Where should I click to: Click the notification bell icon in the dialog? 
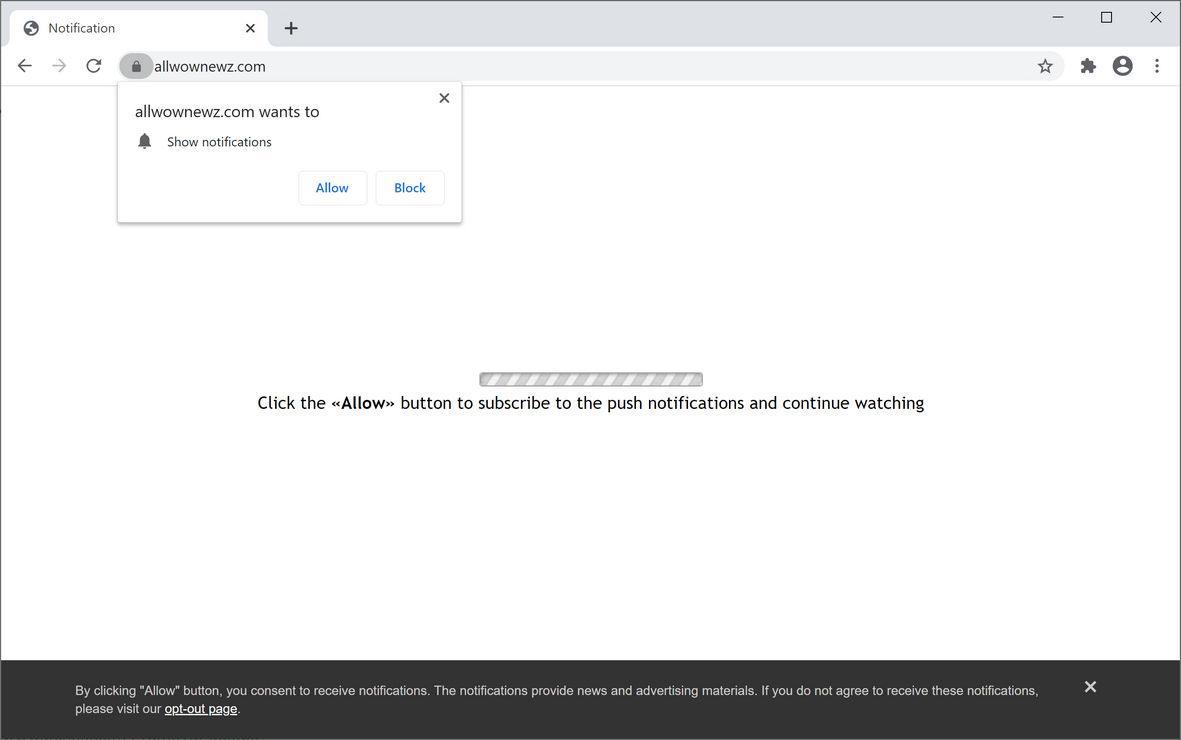(x=144, y=141)
